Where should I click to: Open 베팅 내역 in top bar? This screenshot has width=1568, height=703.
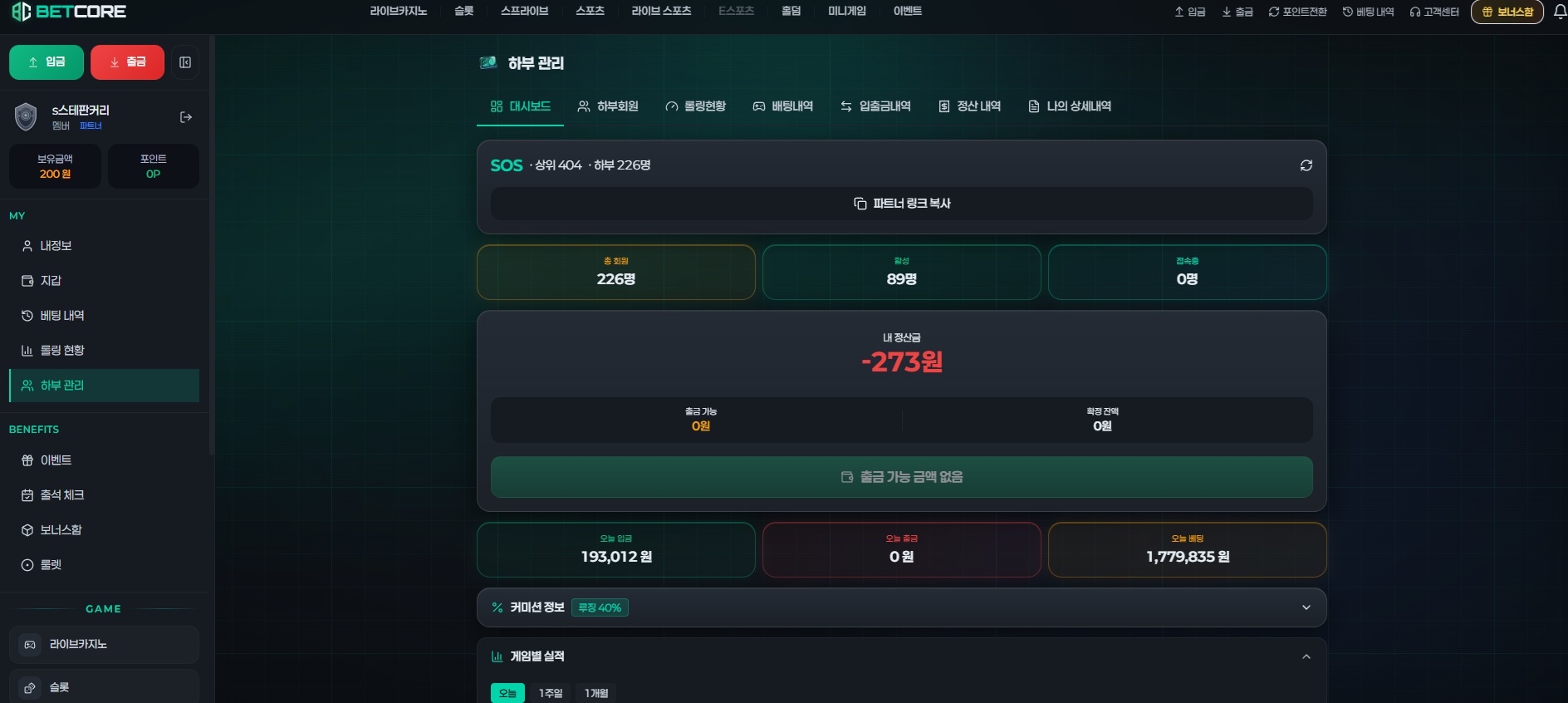pos(1368,12)
